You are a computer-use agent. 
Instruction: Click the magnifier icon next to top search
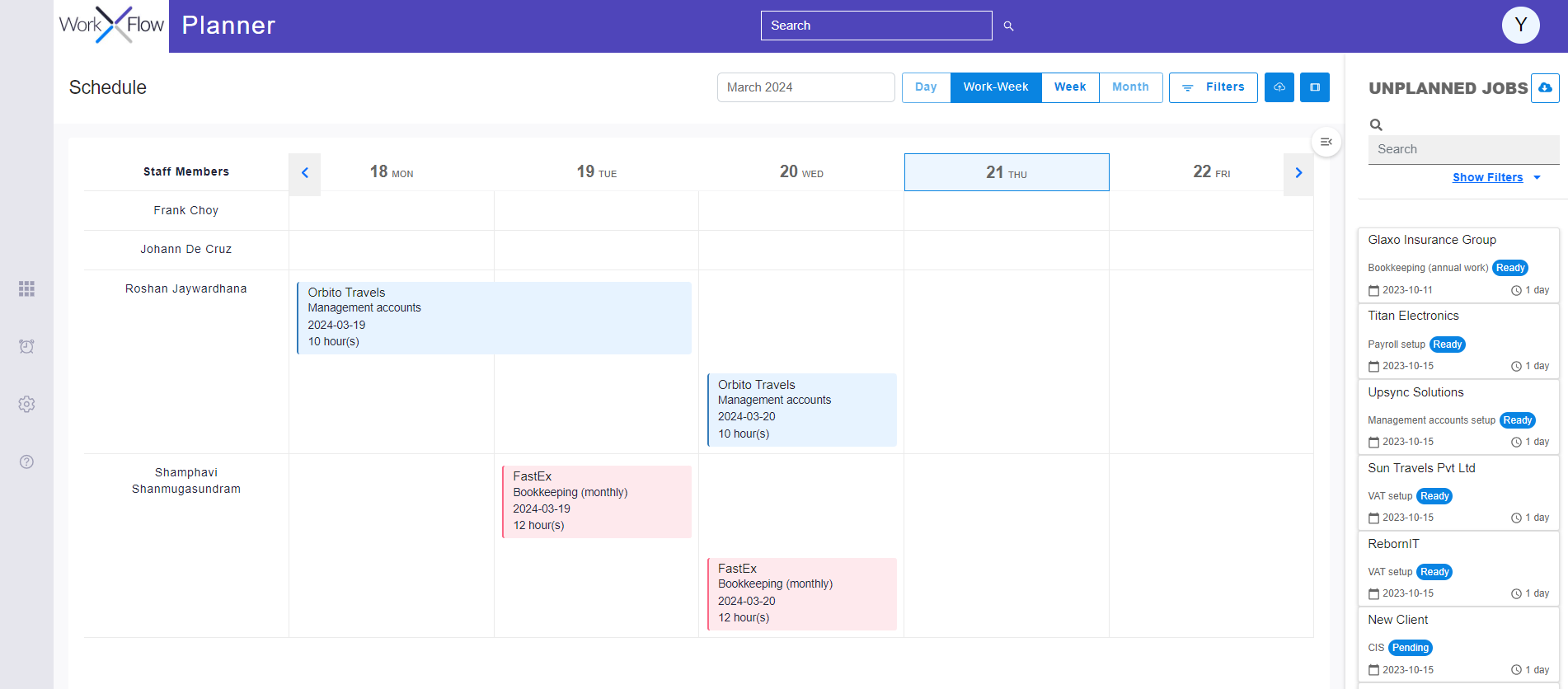(x=1008, y=26)
